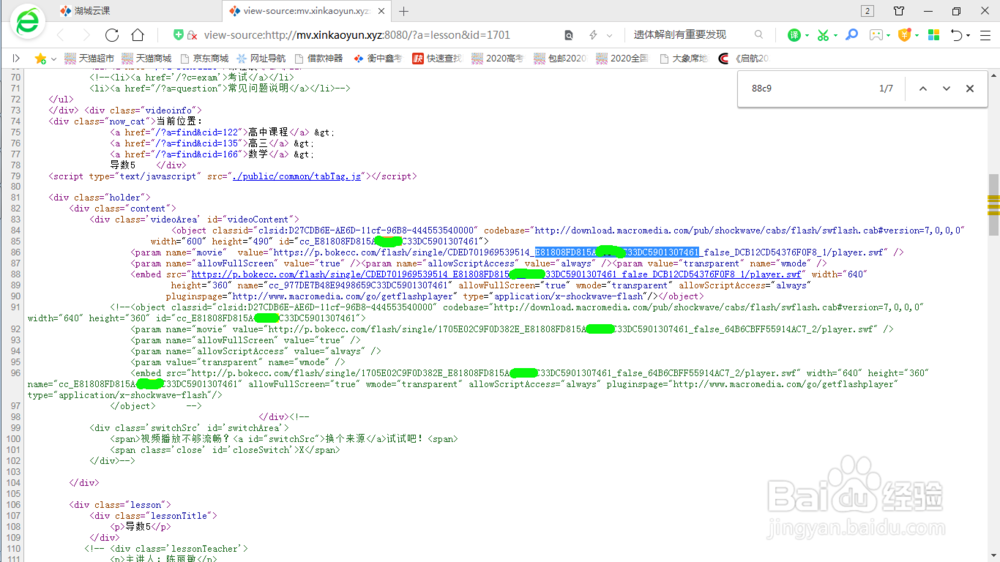Click the favorites star icon
Image resolution: width=1000 pixels, height=562 pixels.
(40, 58)
